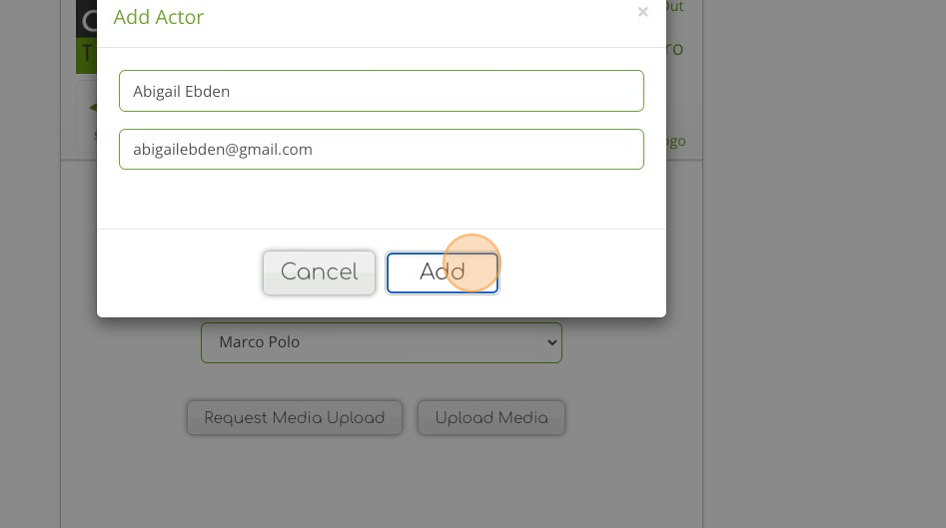This screenshot has height=528, width=946.
Task: Click the green "ro" text at right
Action: pyautogui.click(x=674, y=49)
